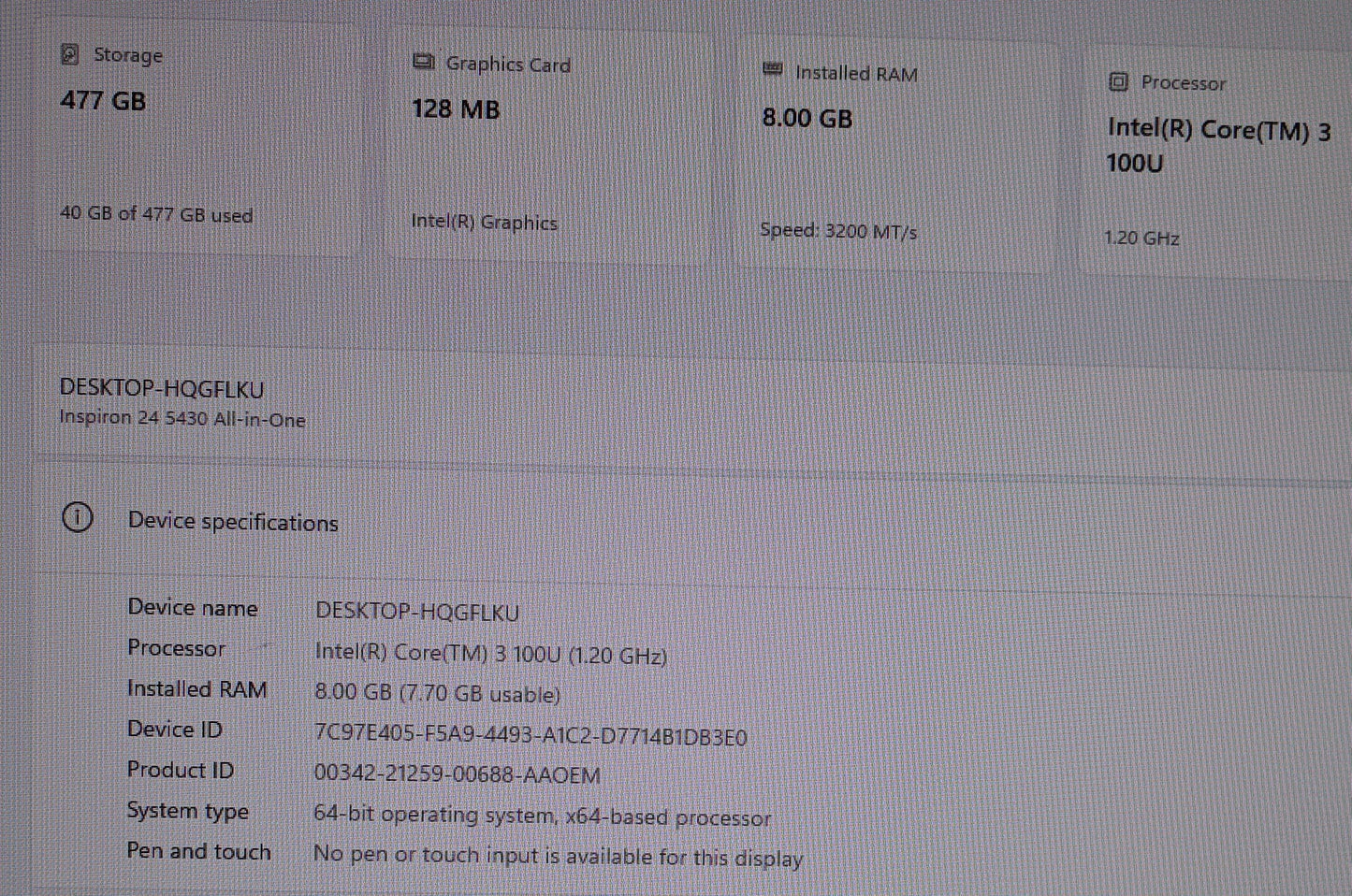Click the Processor label in specifications

pos(176,648)
